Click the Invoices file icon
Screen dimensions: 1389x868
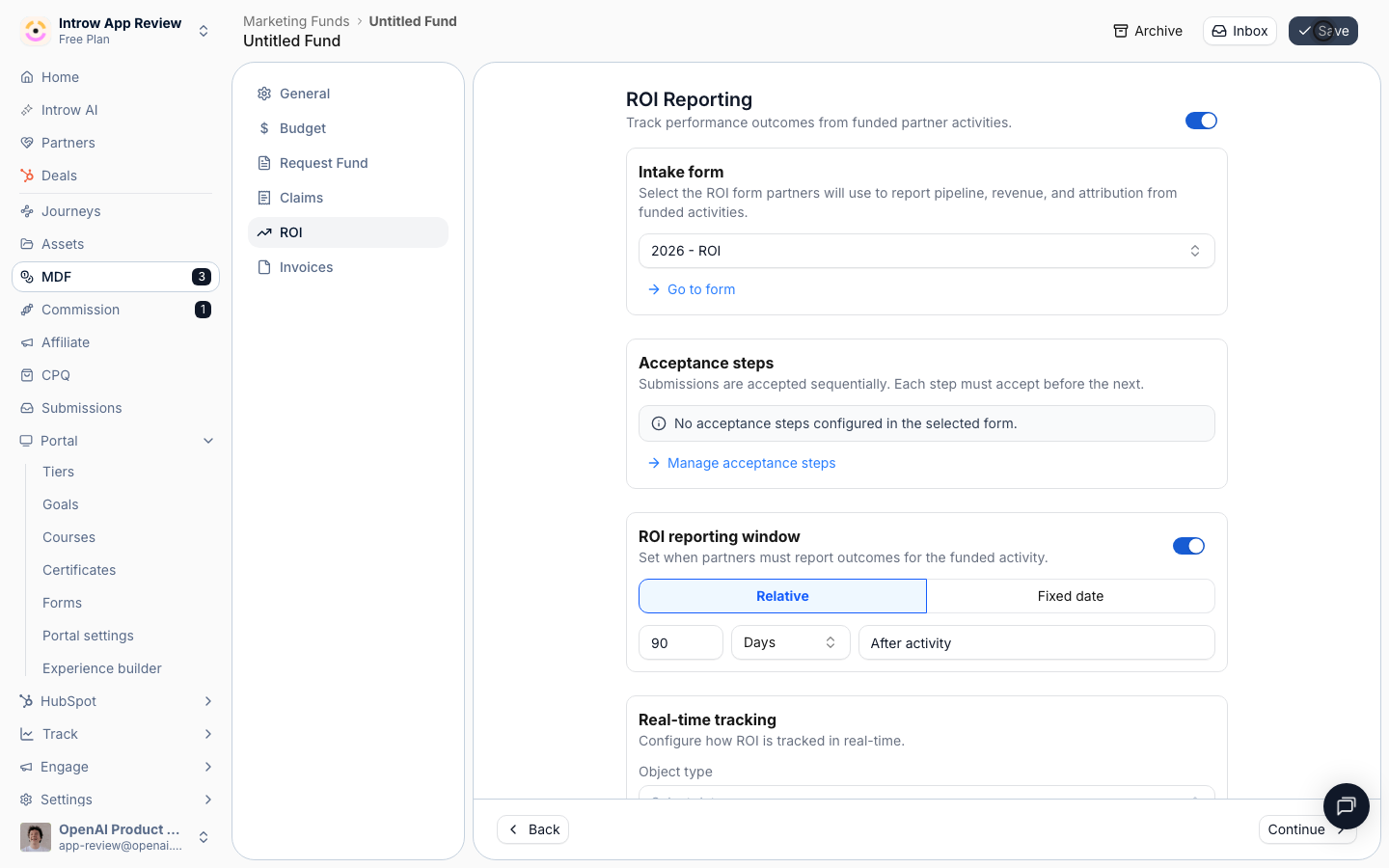pos(264,267)
